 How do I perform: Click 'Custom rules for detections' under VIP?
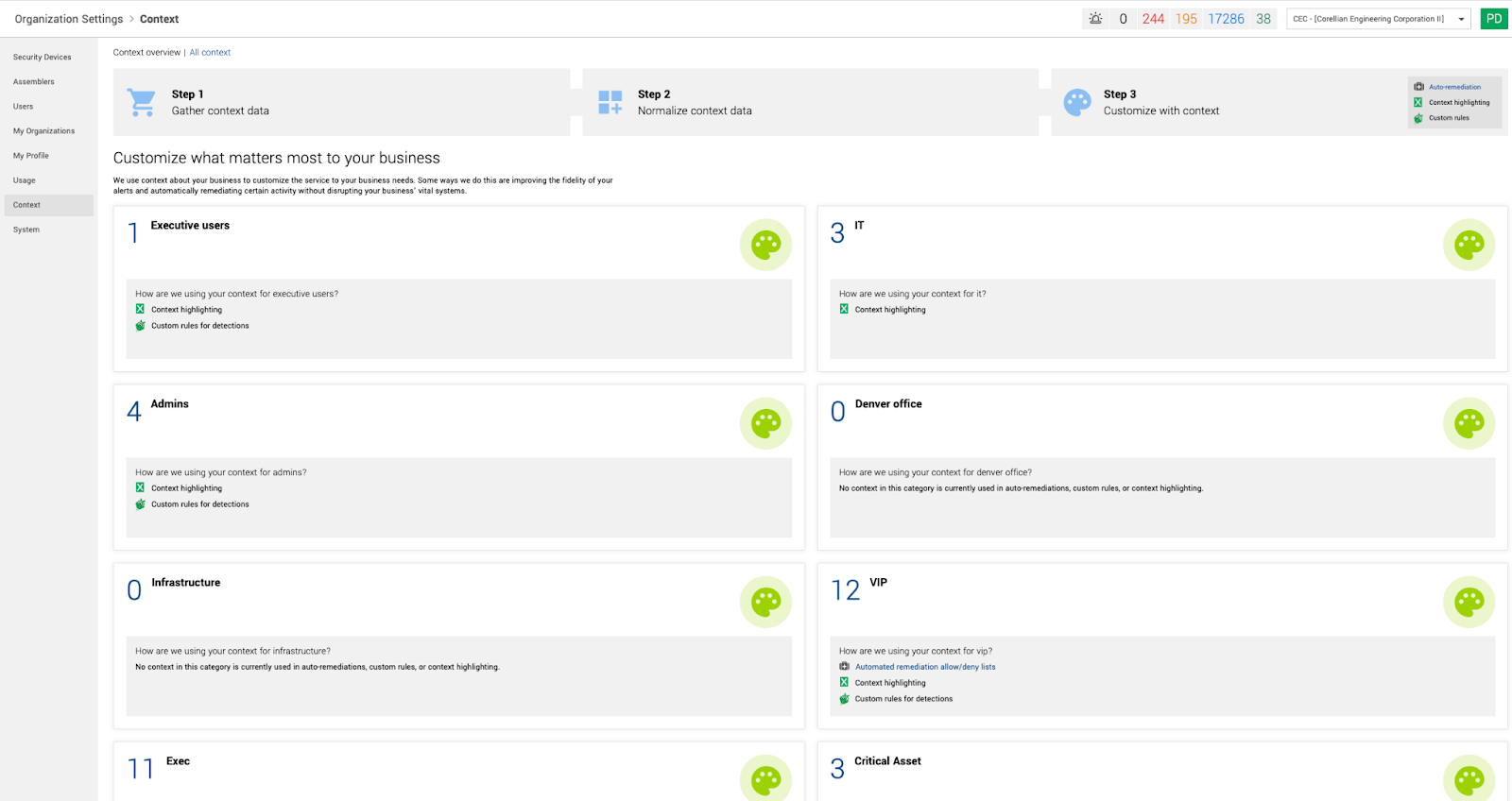tap(903, 699)
